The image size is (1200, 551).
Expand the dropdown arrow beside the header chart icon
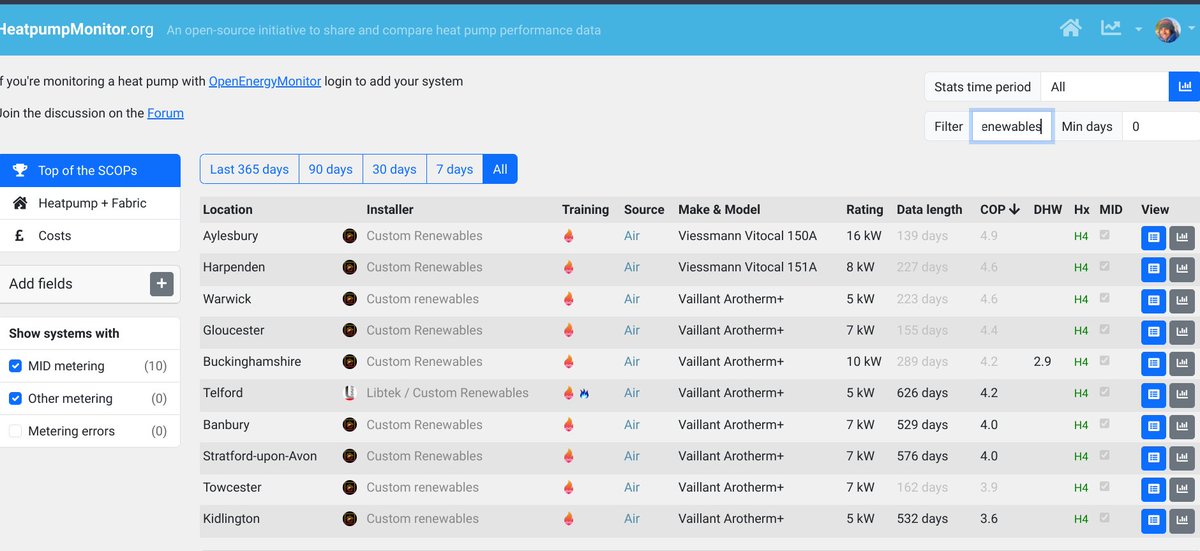1138,30
